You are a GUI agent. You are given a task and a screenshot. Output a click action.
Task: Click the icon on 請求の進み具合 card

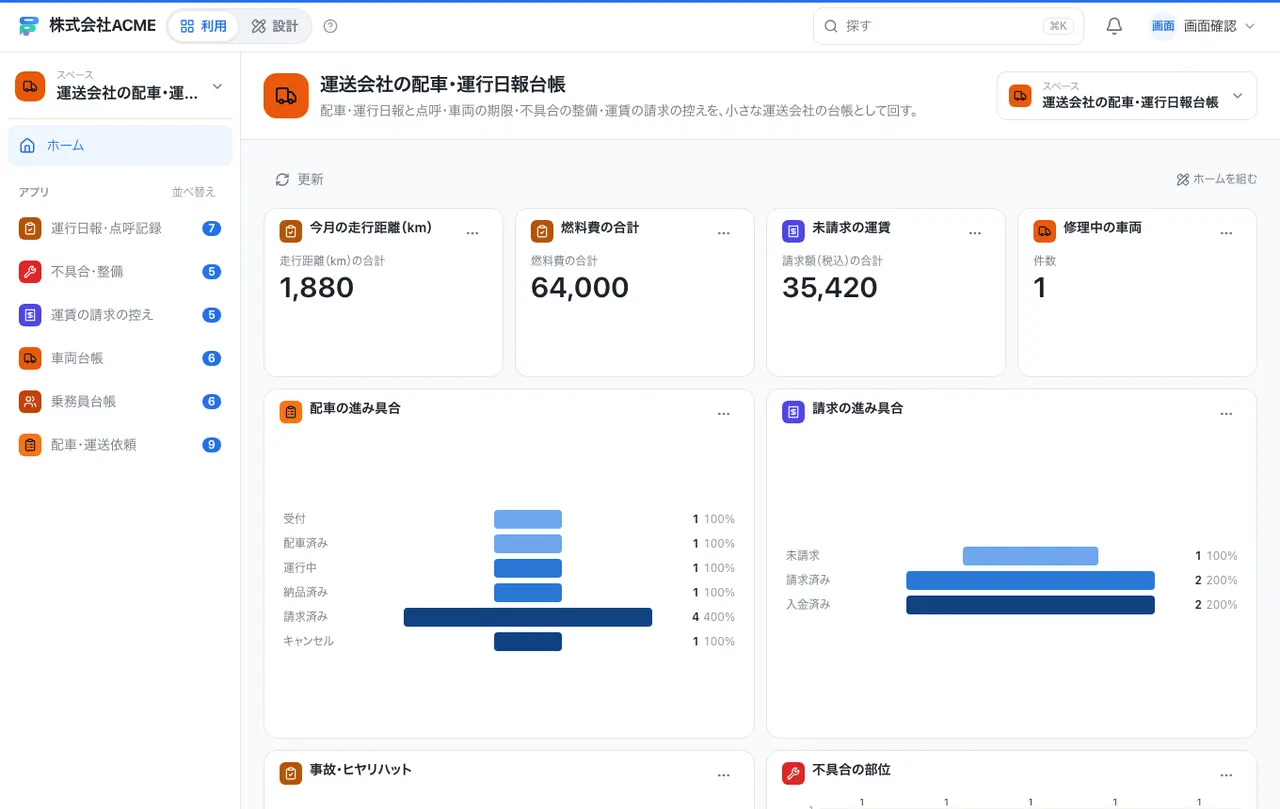pos(793,412)
